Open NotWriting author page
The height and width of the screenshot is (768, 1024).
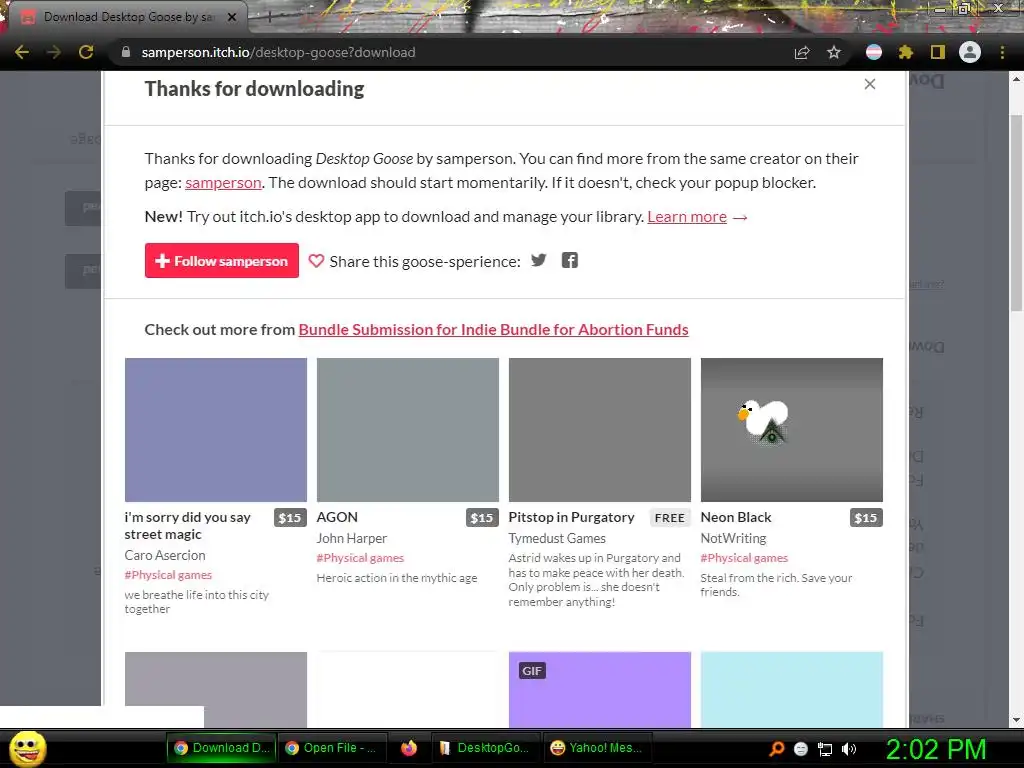coord(733,538)
